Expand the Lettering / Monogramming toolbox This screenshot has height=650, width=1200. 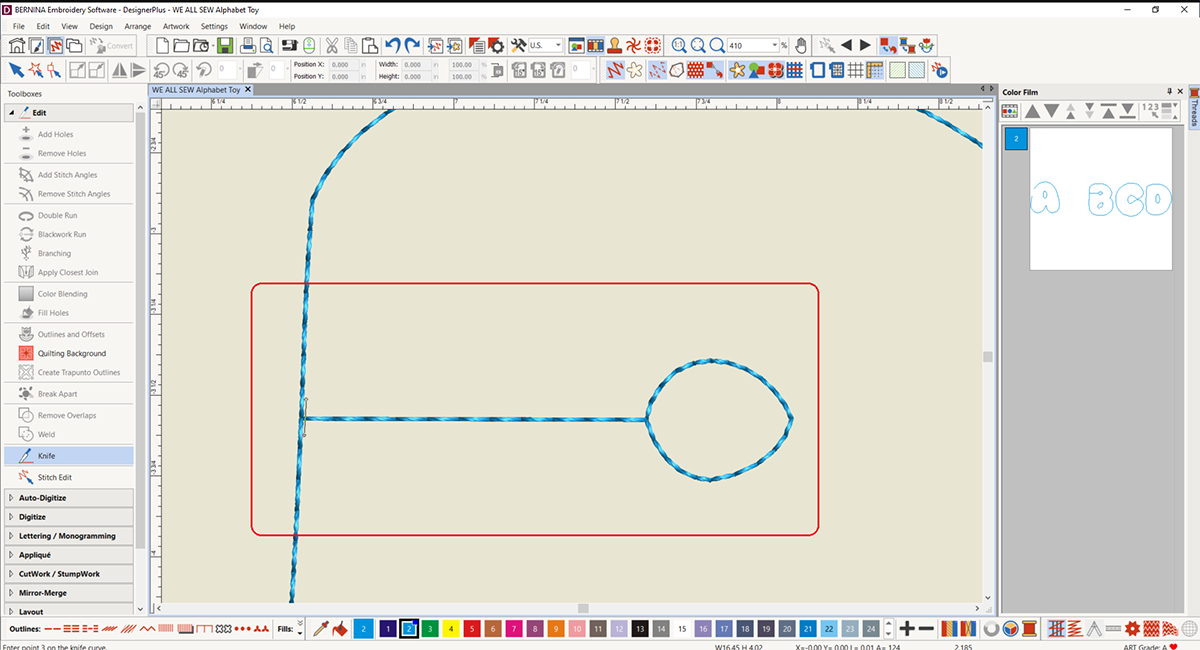click(x=68, y=535)
